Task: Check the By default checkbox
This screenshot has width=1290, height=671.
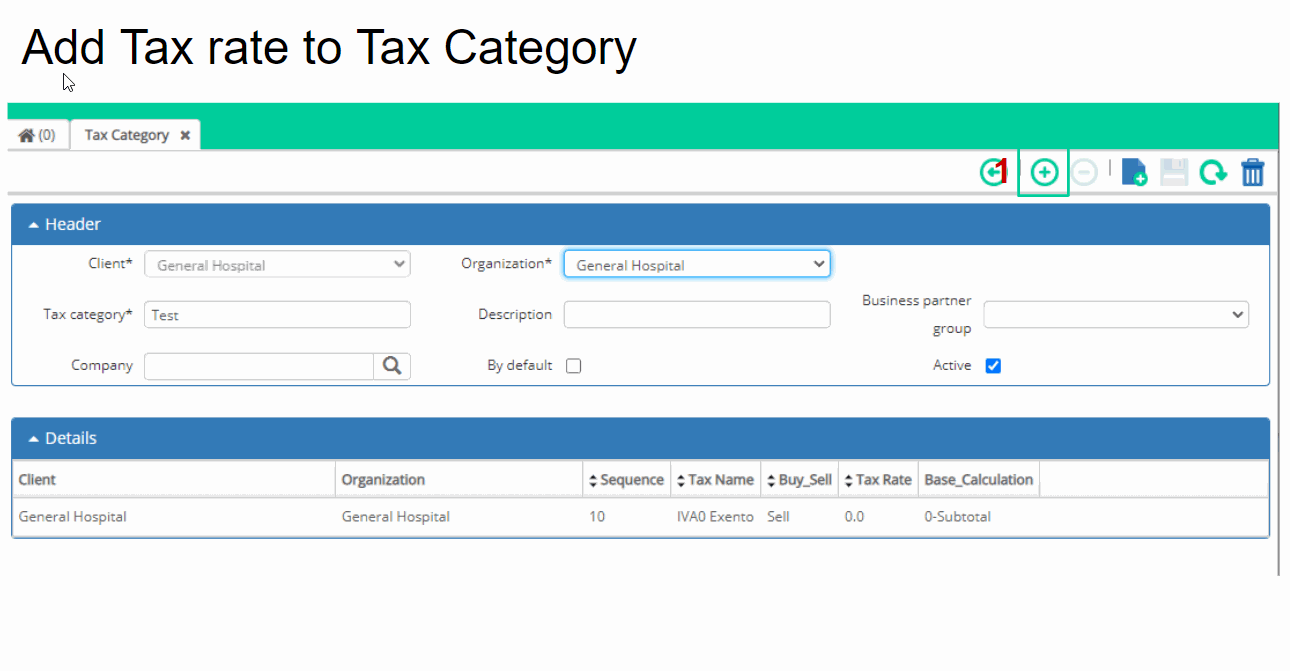Action: tap(573, 365)
